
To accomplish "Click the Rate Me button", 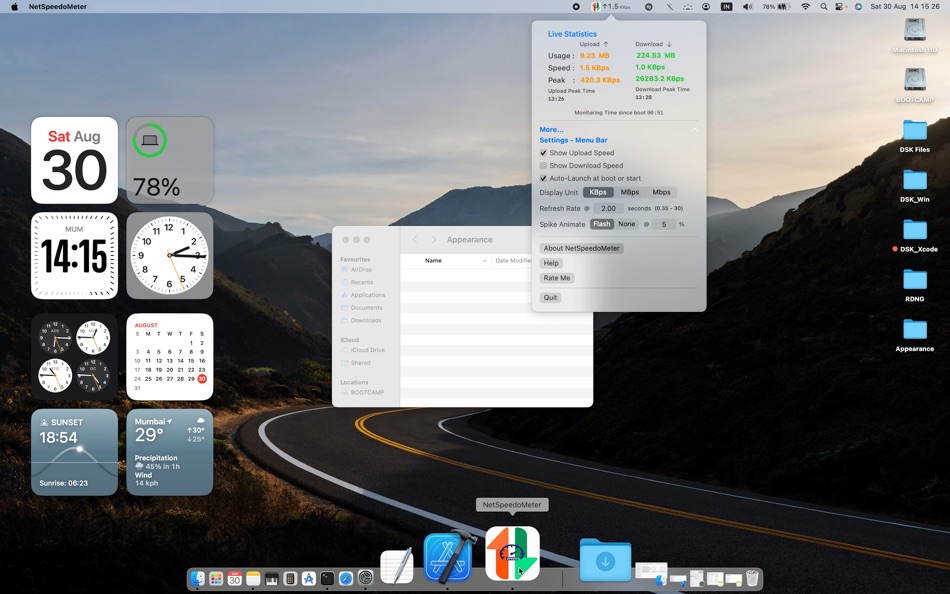I will 557,278.
